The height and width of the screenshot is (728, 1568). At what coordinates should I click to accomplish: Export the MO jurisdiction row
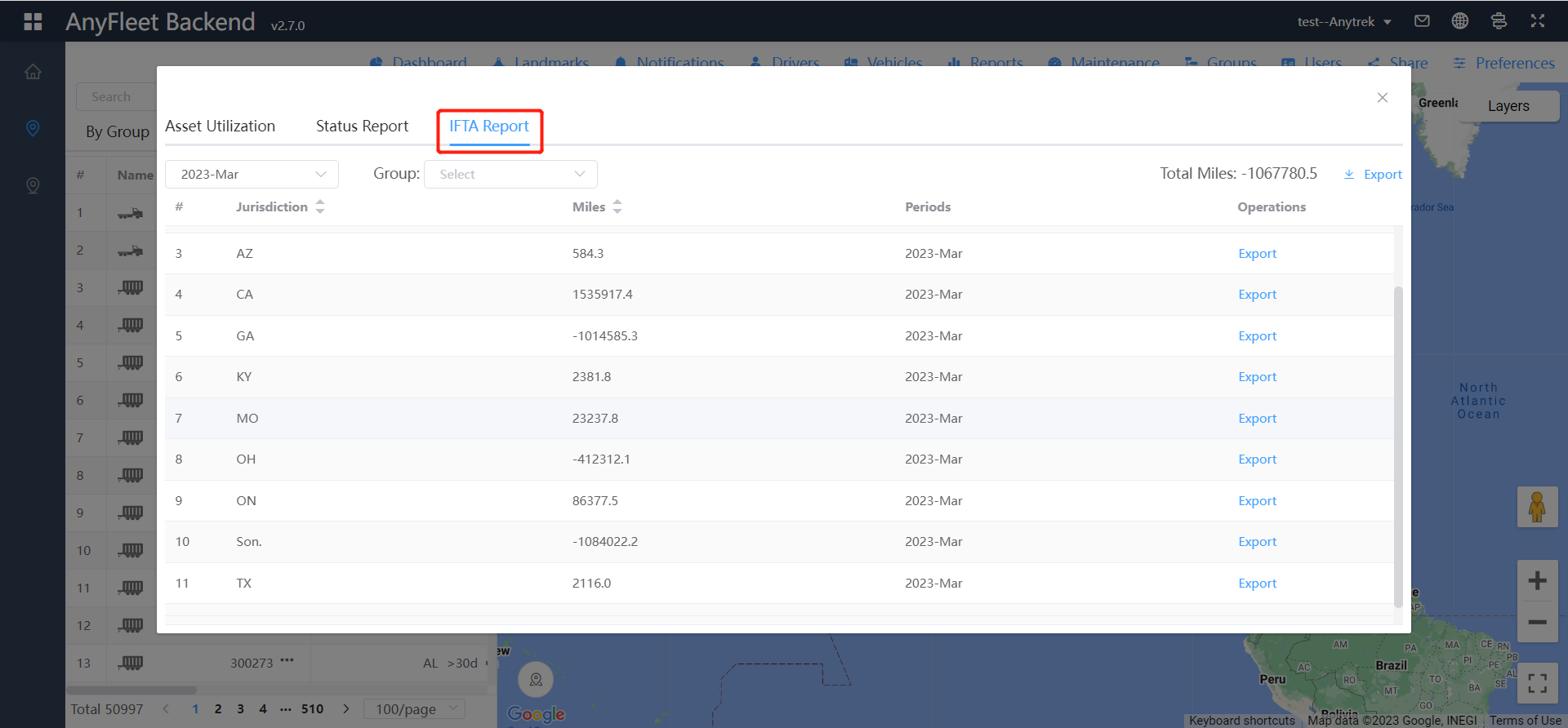1257,419
